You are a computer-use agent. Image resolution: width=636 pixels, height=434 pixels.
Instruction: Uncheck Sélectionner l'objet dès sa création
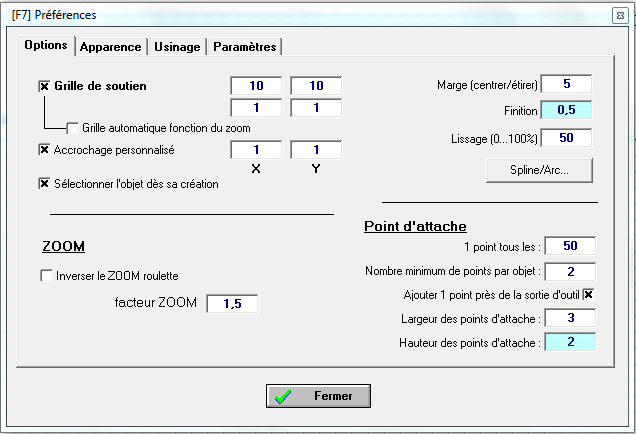(44, 184)
